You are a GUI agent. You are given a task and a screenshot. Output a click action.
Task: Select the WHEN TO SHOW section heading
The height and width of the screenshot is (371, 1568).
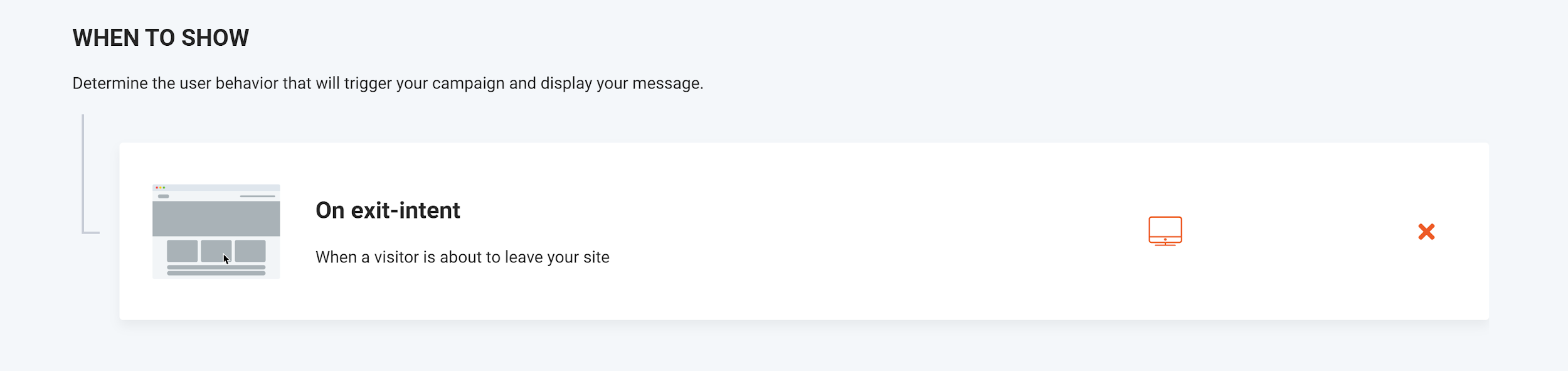161,38
